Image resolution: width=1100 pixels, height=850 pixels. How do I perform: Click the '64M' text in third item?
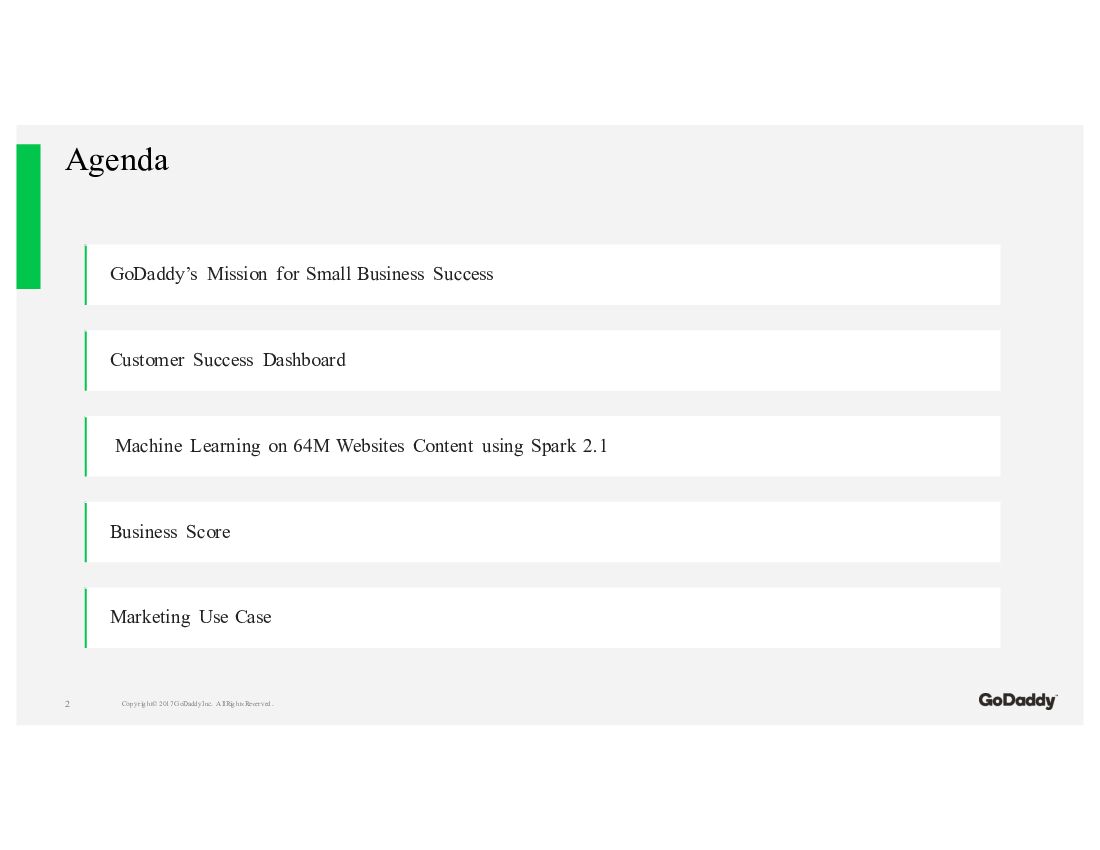coord(311,446)
